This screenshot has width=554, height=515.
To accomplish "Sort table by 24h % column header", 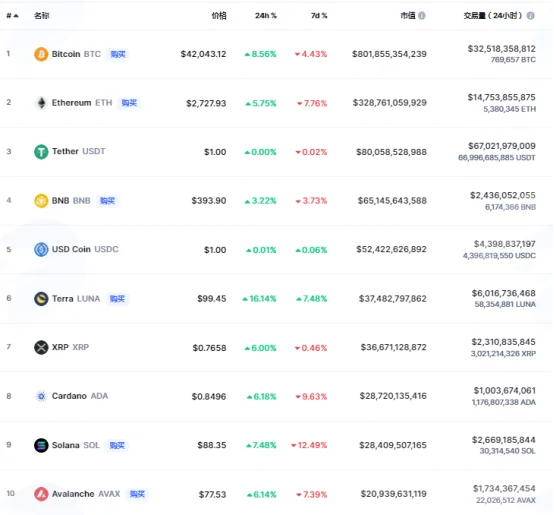I will pos(266,16).
